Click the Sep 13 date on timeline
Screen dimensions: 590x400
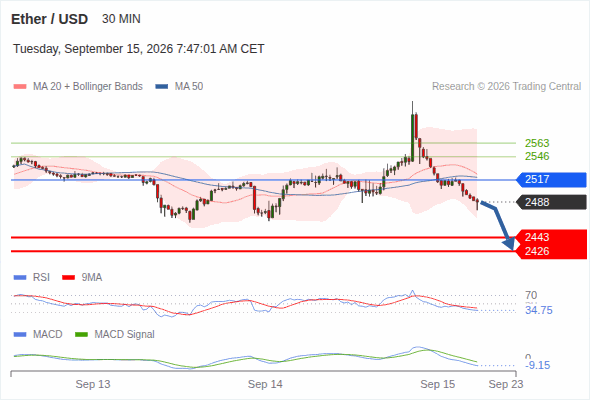coord(93,384)
